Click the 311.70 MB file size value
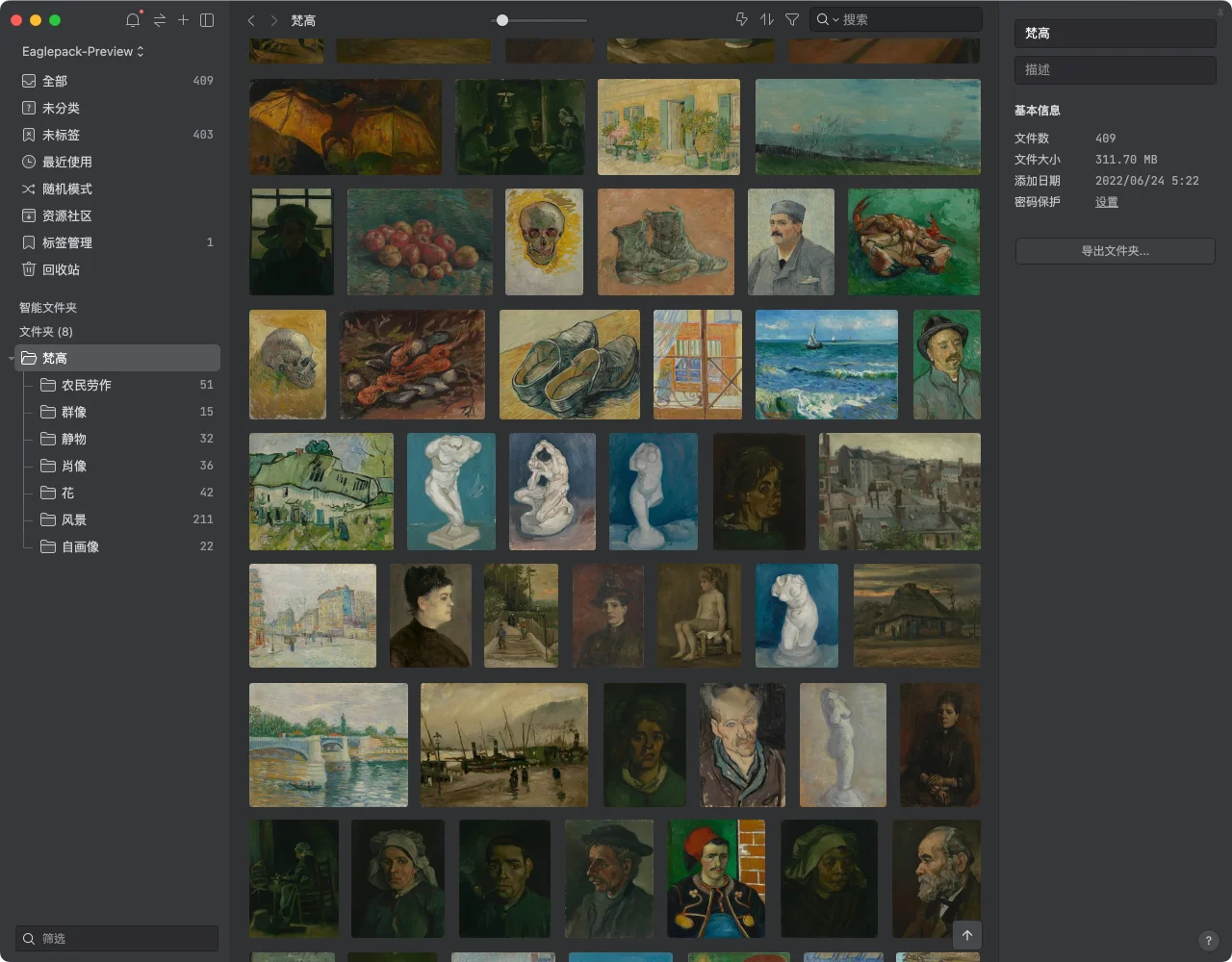 [1126, 160]
